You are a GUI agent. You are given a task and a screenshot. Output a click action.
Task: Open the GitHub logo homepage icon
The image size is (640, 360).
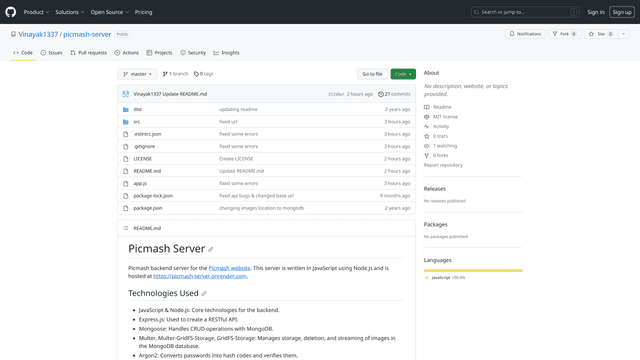click(11, 12)
